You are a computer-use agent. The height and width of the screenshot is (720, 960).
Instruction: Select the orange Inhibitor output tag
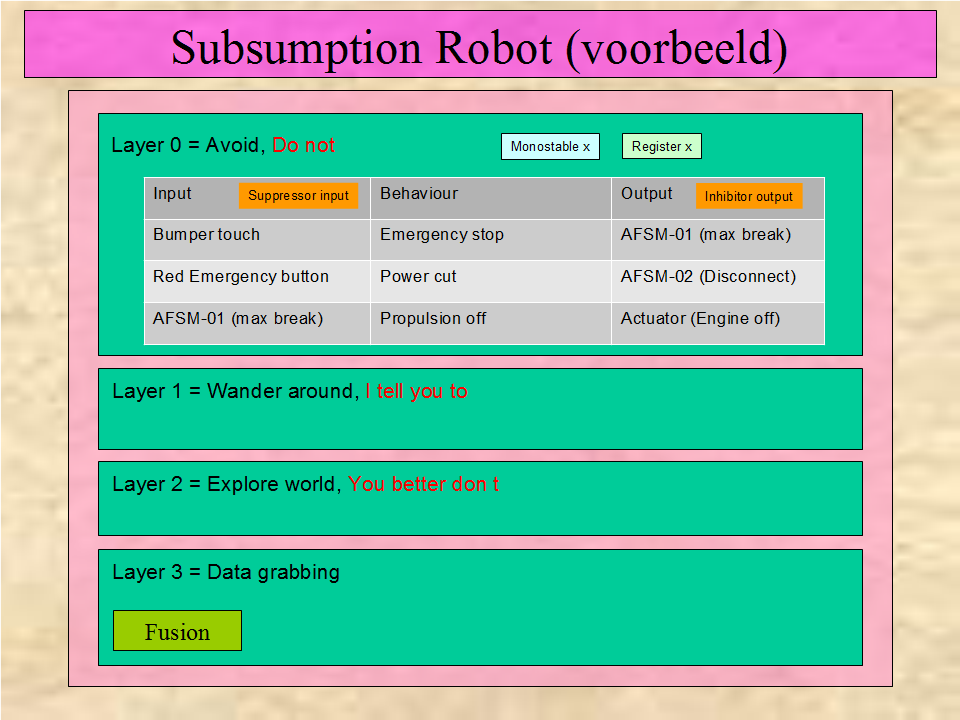[748, 197]
